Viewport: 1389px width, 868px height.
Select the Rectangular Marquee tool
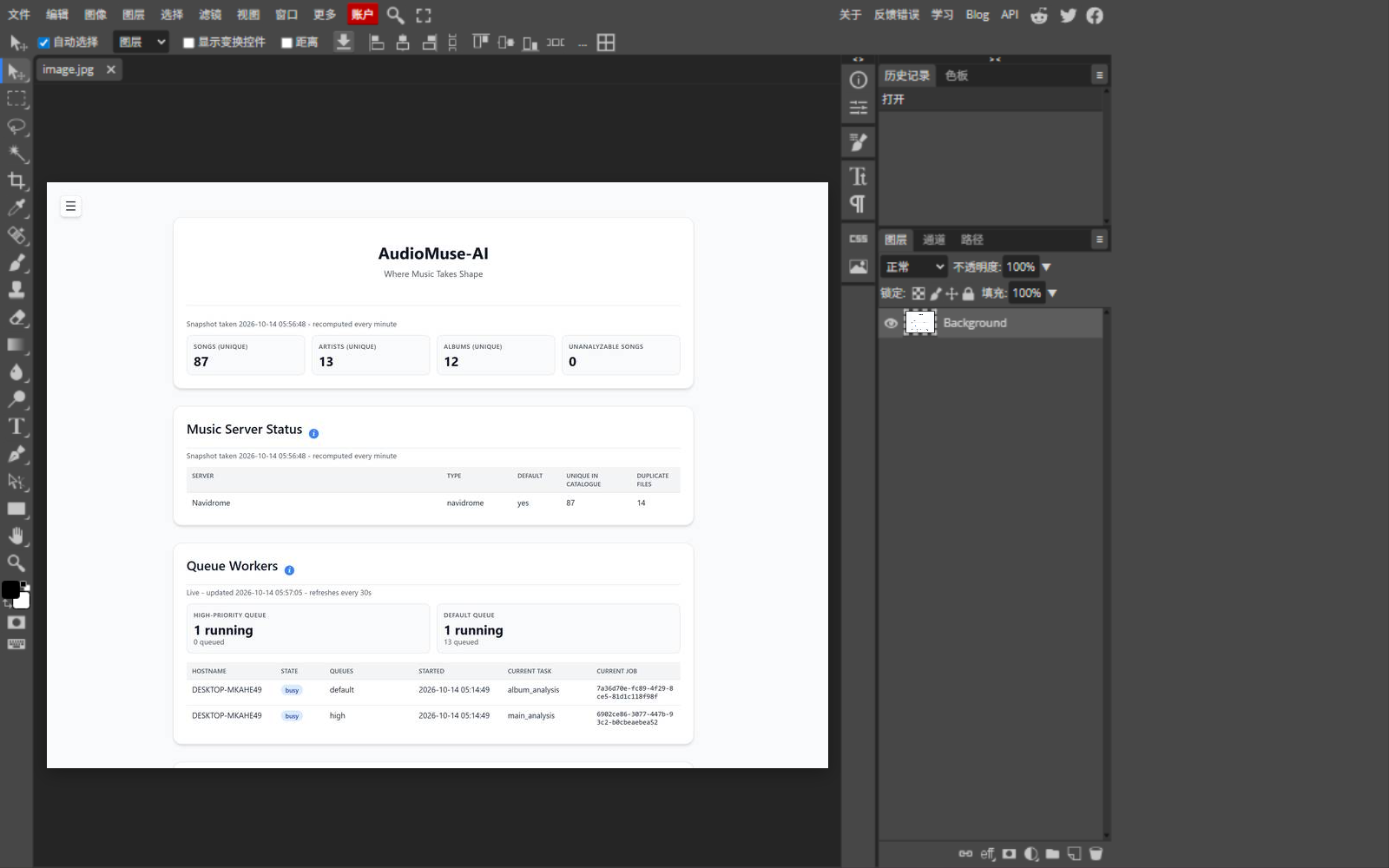point(16,99)
